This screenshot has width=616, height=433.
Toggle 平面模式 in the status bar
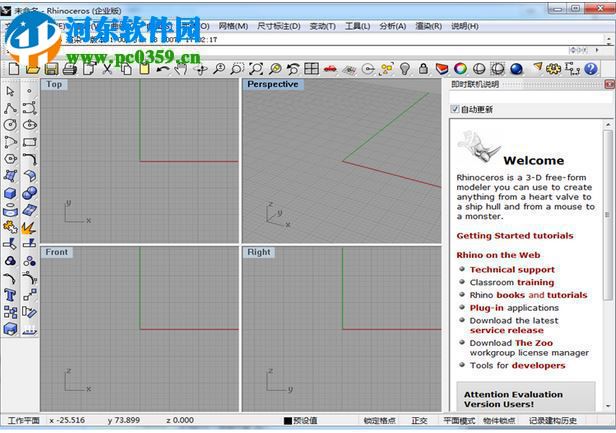coord(459,420)
